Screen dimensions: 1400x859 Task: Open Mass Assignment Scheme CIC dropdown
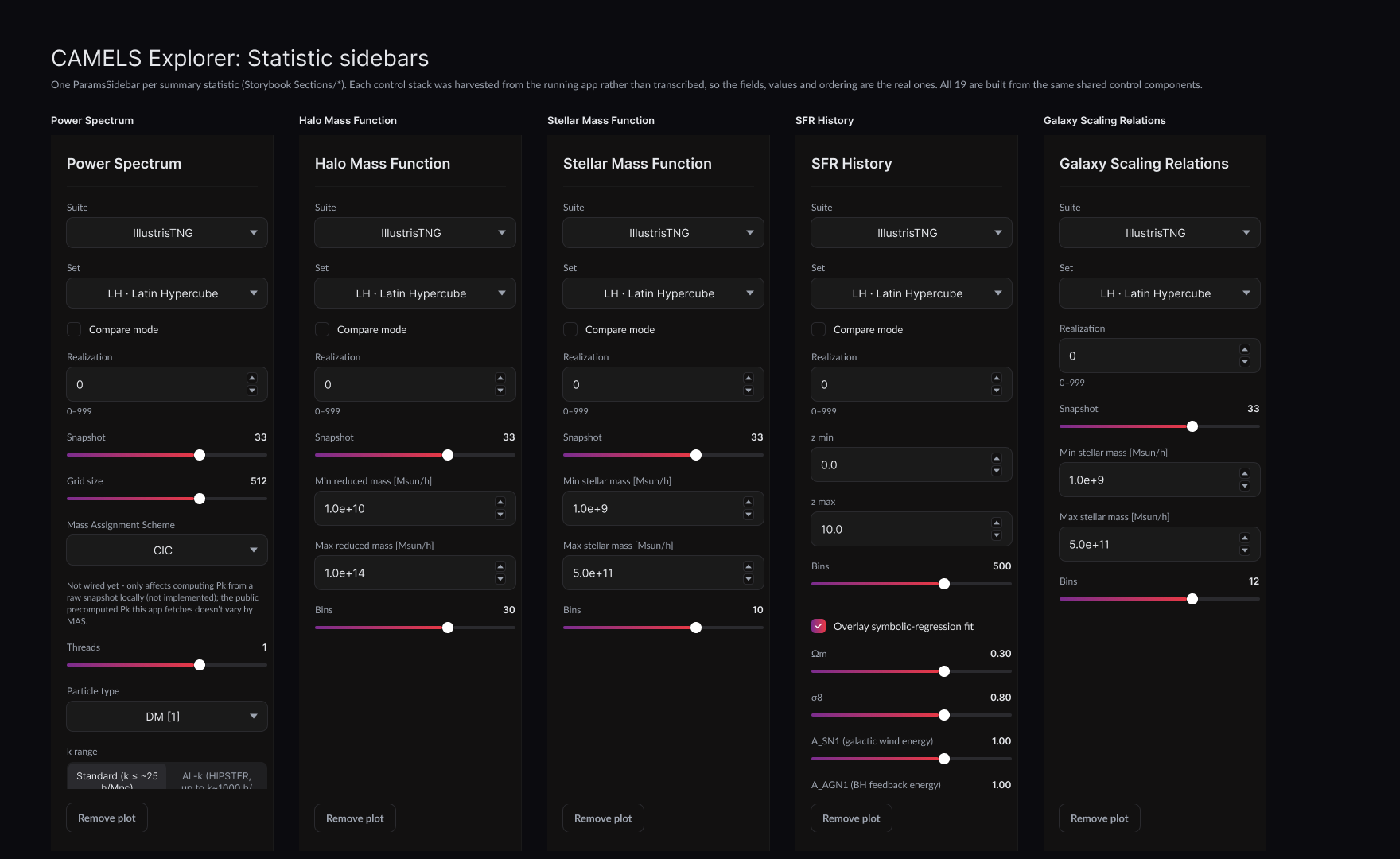pos(167,550)
